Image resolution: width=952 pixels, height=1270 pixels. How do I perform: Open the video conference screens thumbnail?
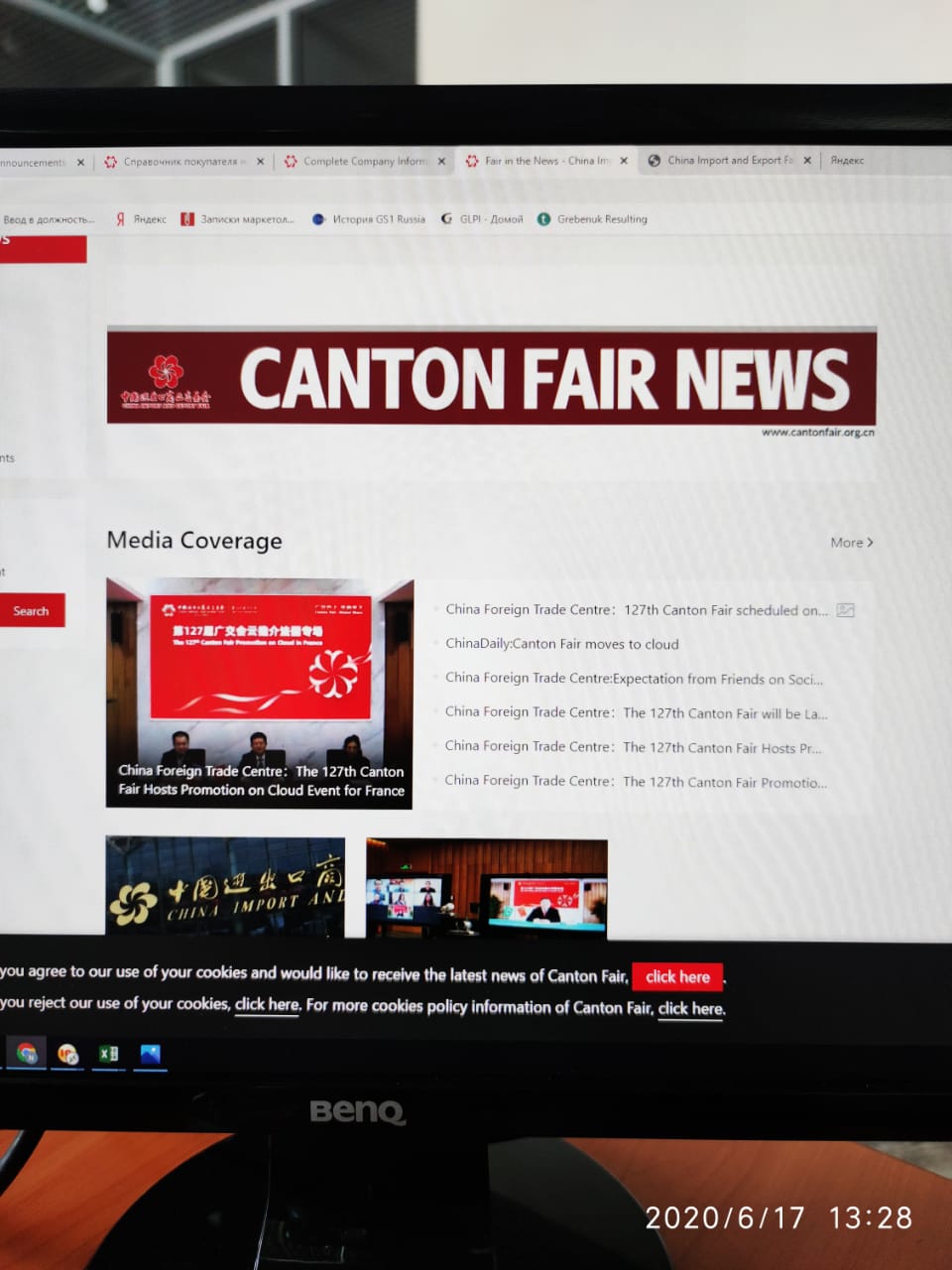coord(487,888)
